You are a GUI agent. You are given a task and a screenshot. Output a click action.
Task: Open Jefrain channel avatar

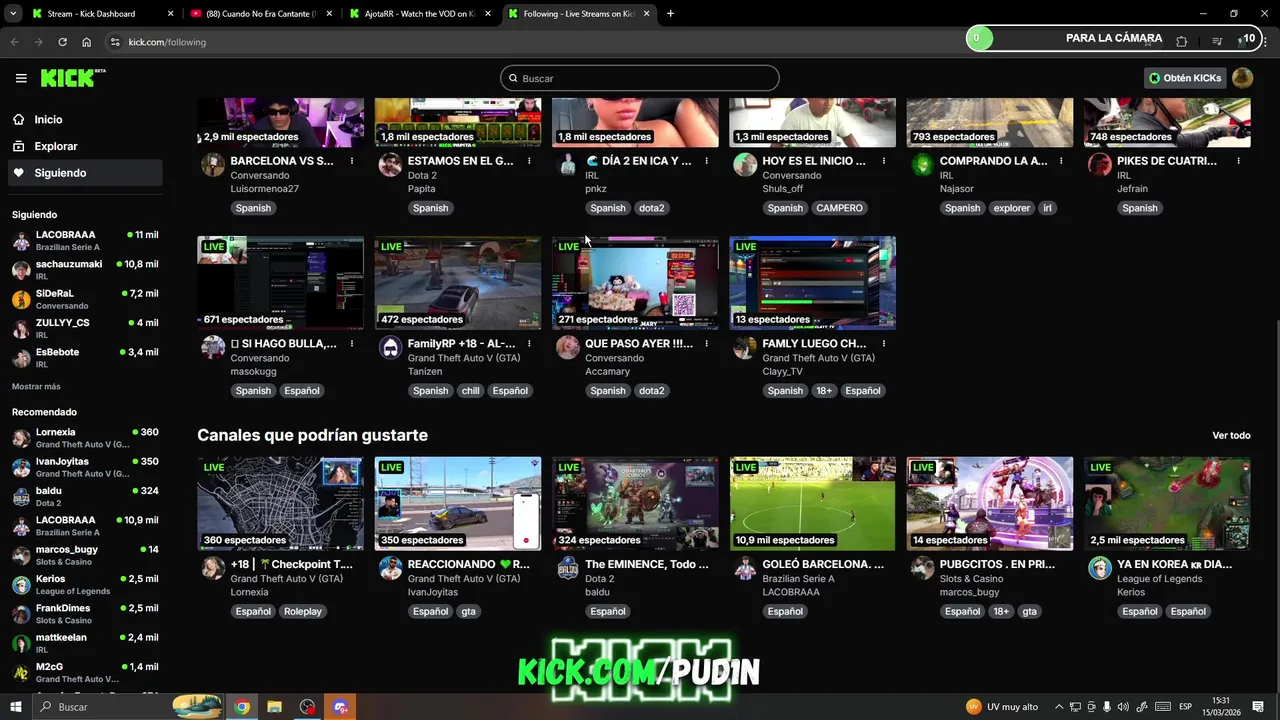[x=1100, y=165]
